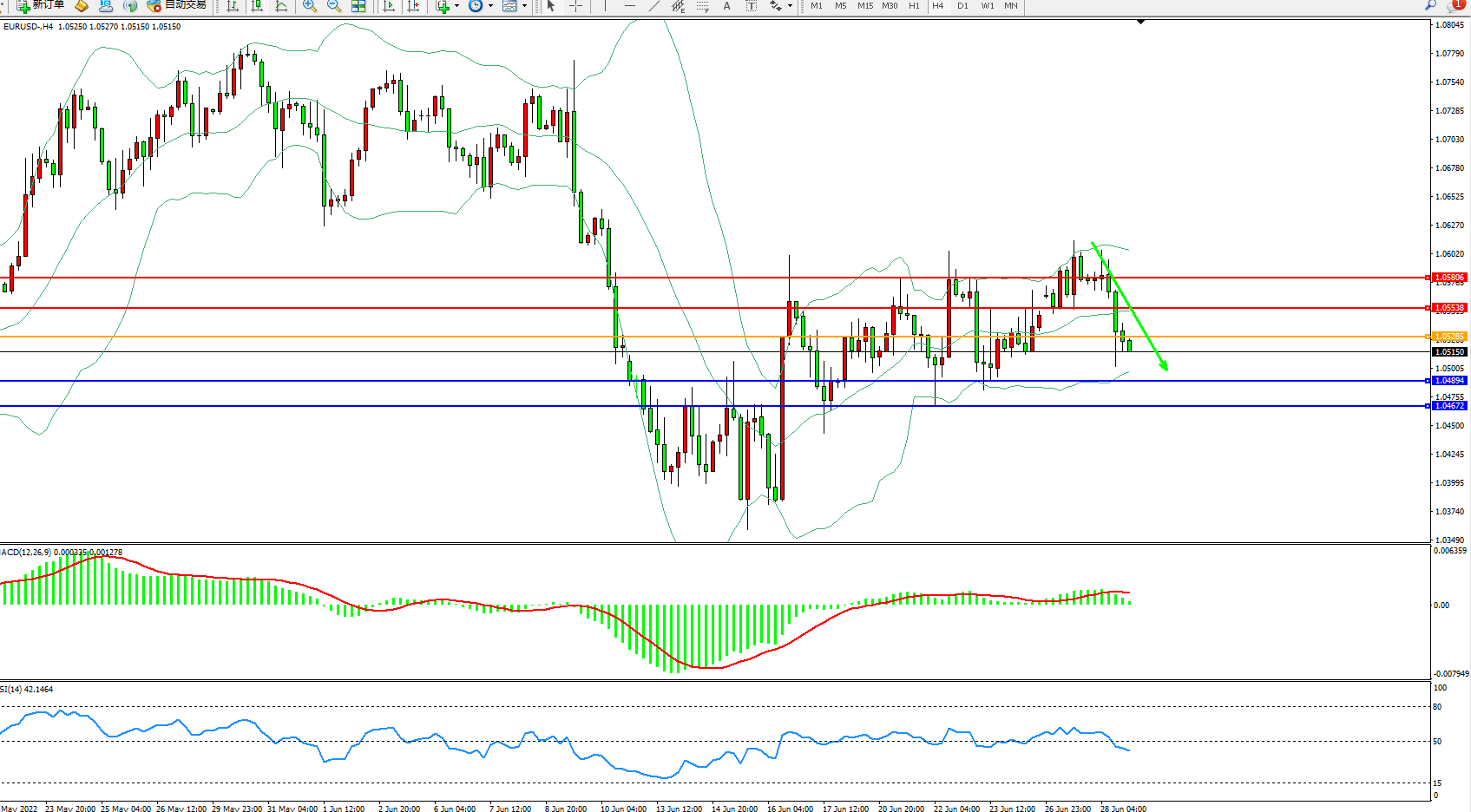Viewport: 1471px width, 812px height.
Task: Toggle chart auto scroll
Action: (x=389, y=6)
